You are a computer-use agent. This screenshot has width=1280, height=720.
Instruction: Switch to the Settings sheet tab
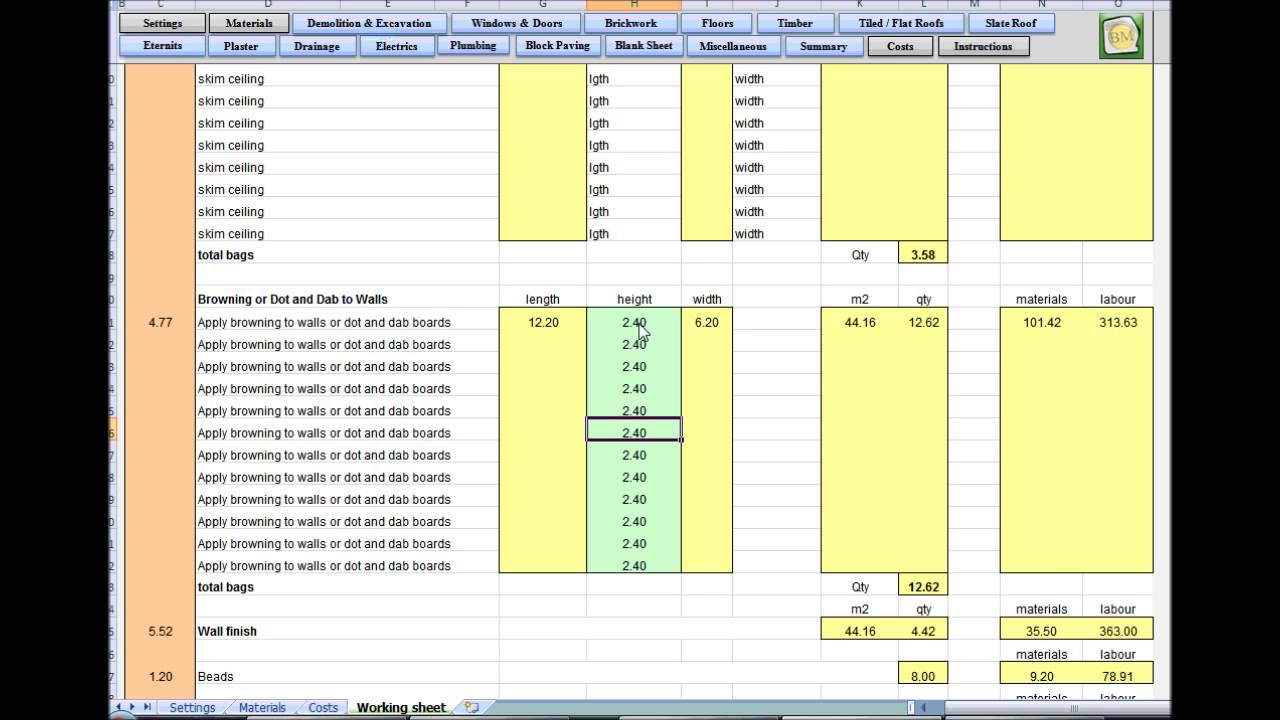click(192, 707)
